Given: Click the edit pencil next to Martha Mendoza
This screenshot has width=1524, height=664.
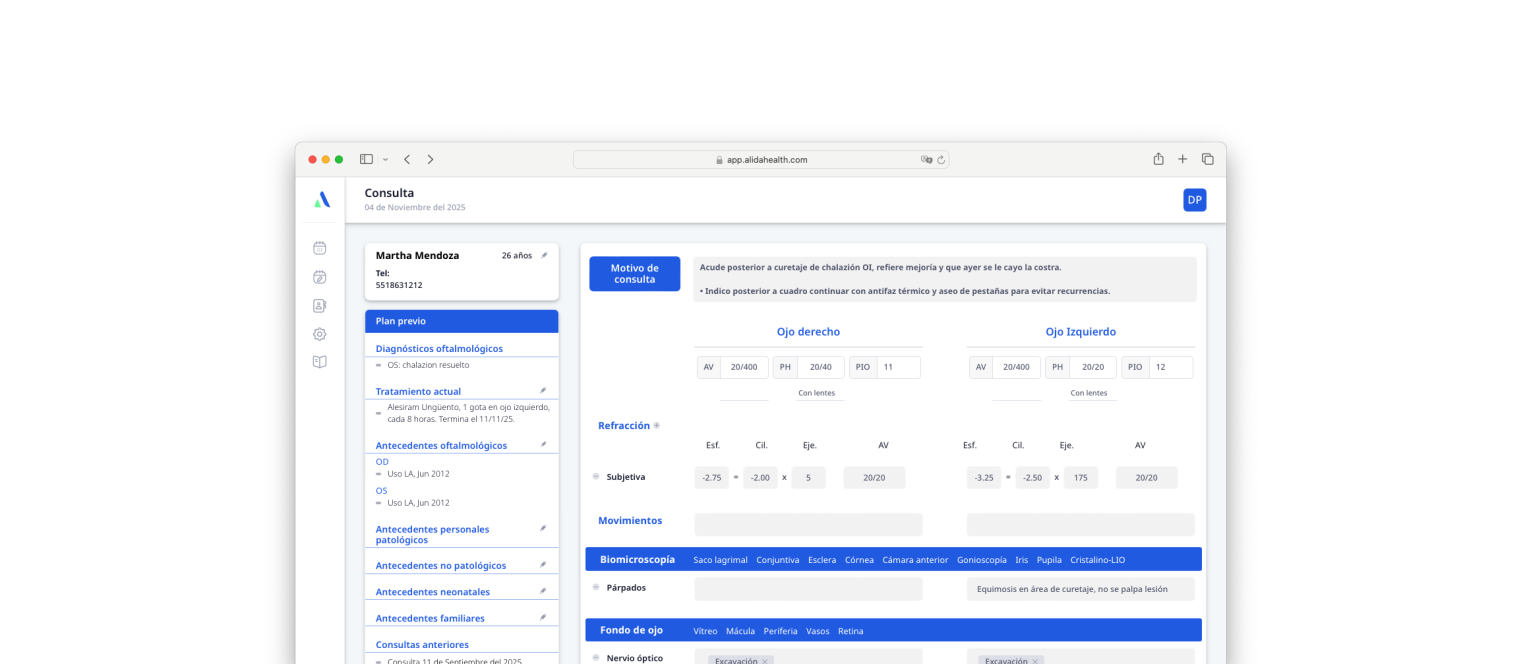Looking at the screenshot, I should click(x=544, y=255).
